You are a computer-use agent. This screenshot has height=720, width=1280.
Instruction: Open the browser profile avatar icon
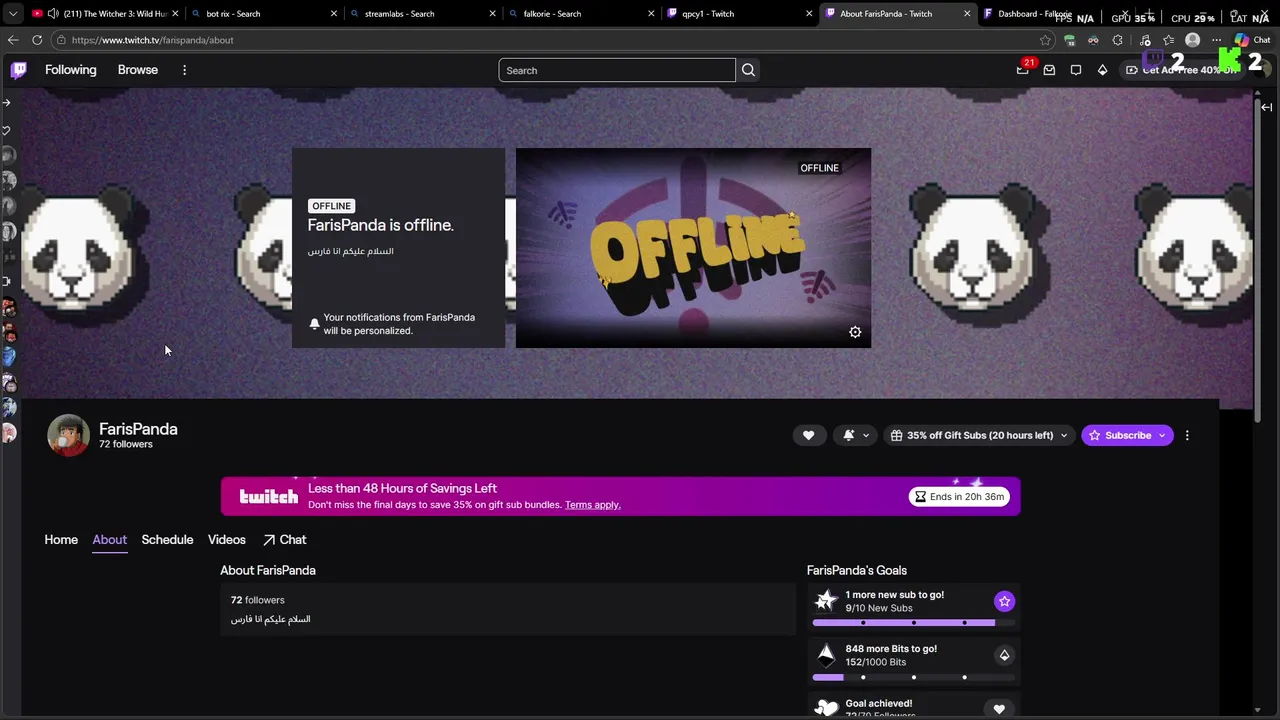click(1192, 40)
